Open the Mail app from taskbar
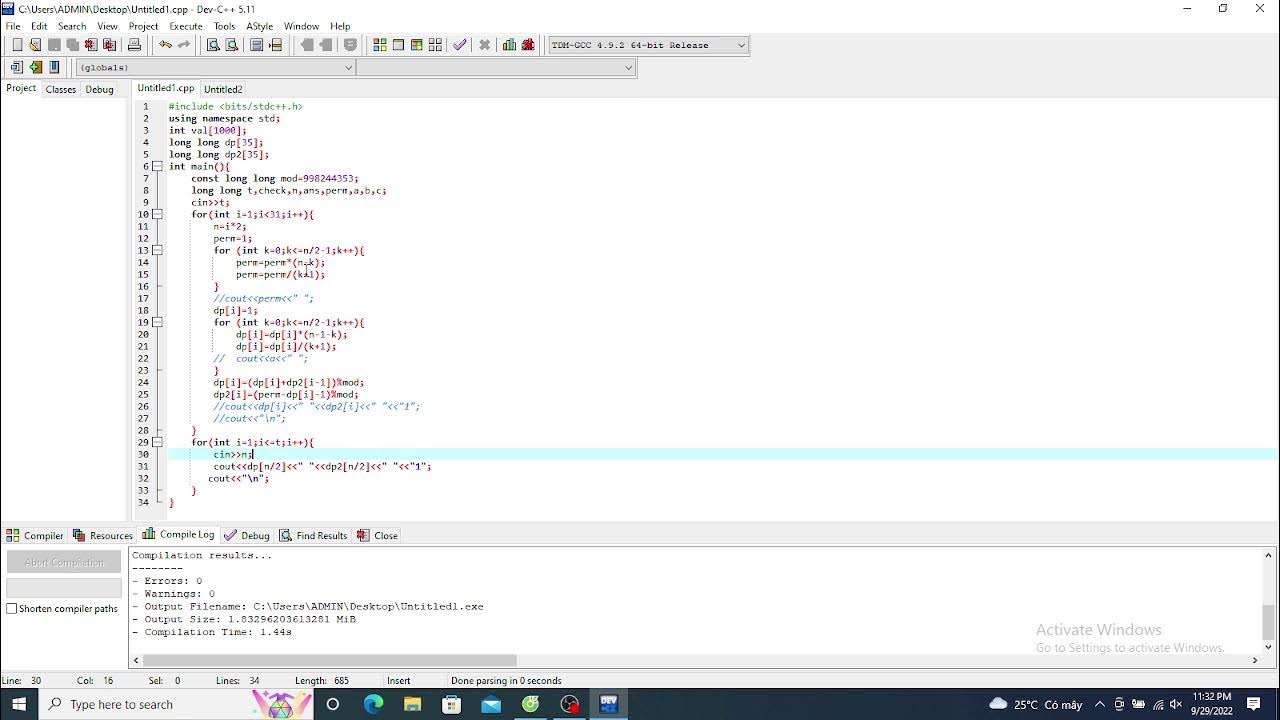 click(491, 704)
